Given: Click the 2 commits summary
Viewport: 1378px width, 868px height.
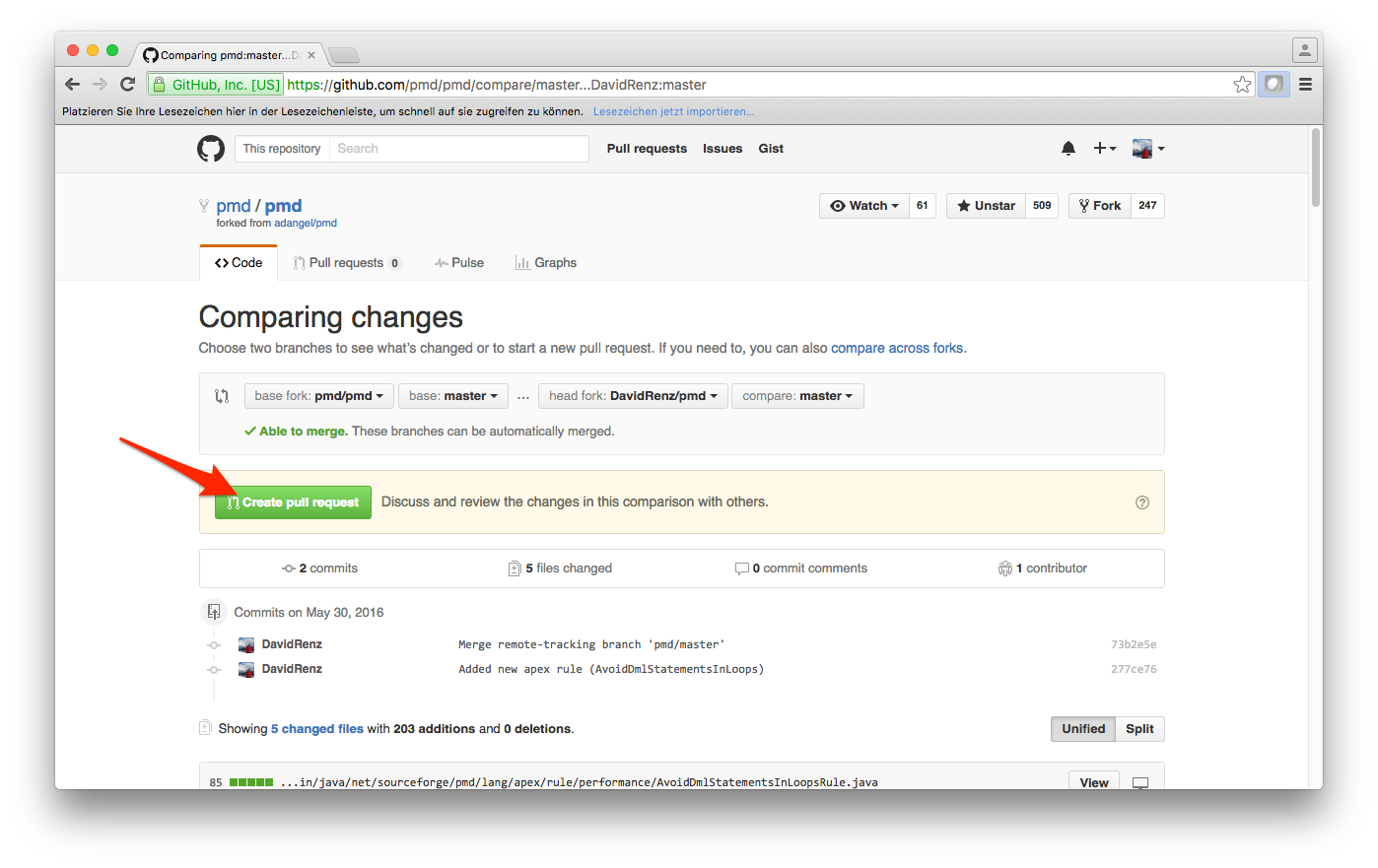Looking at the screenshot, I should pos(319,568).
